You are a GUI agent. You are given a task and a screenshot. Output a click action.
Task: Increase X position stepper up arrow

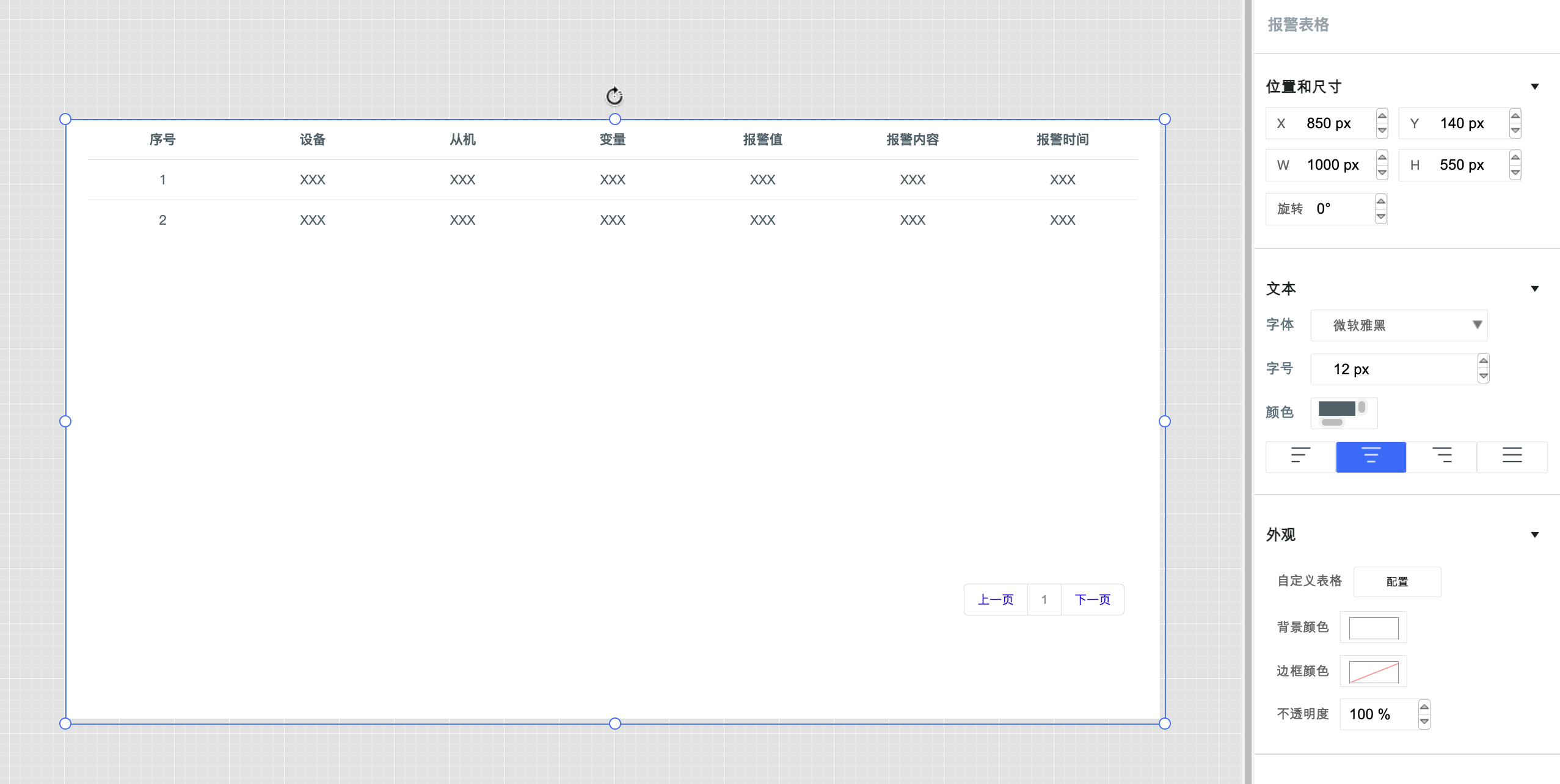click(x=1382, y=116)
